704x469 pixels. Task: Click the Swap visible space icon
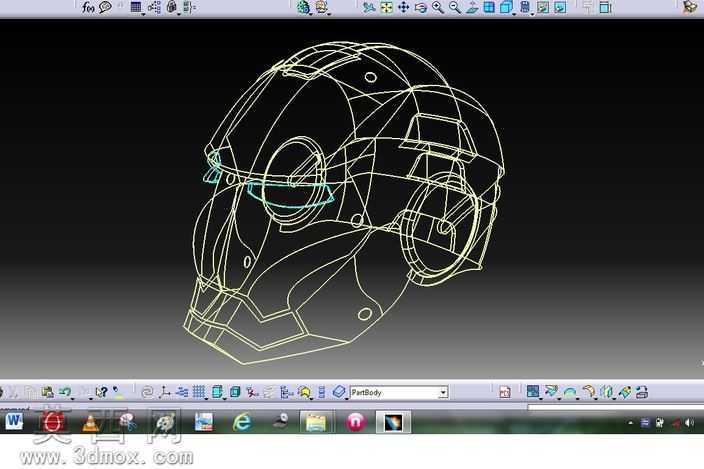tap(560, 7)
